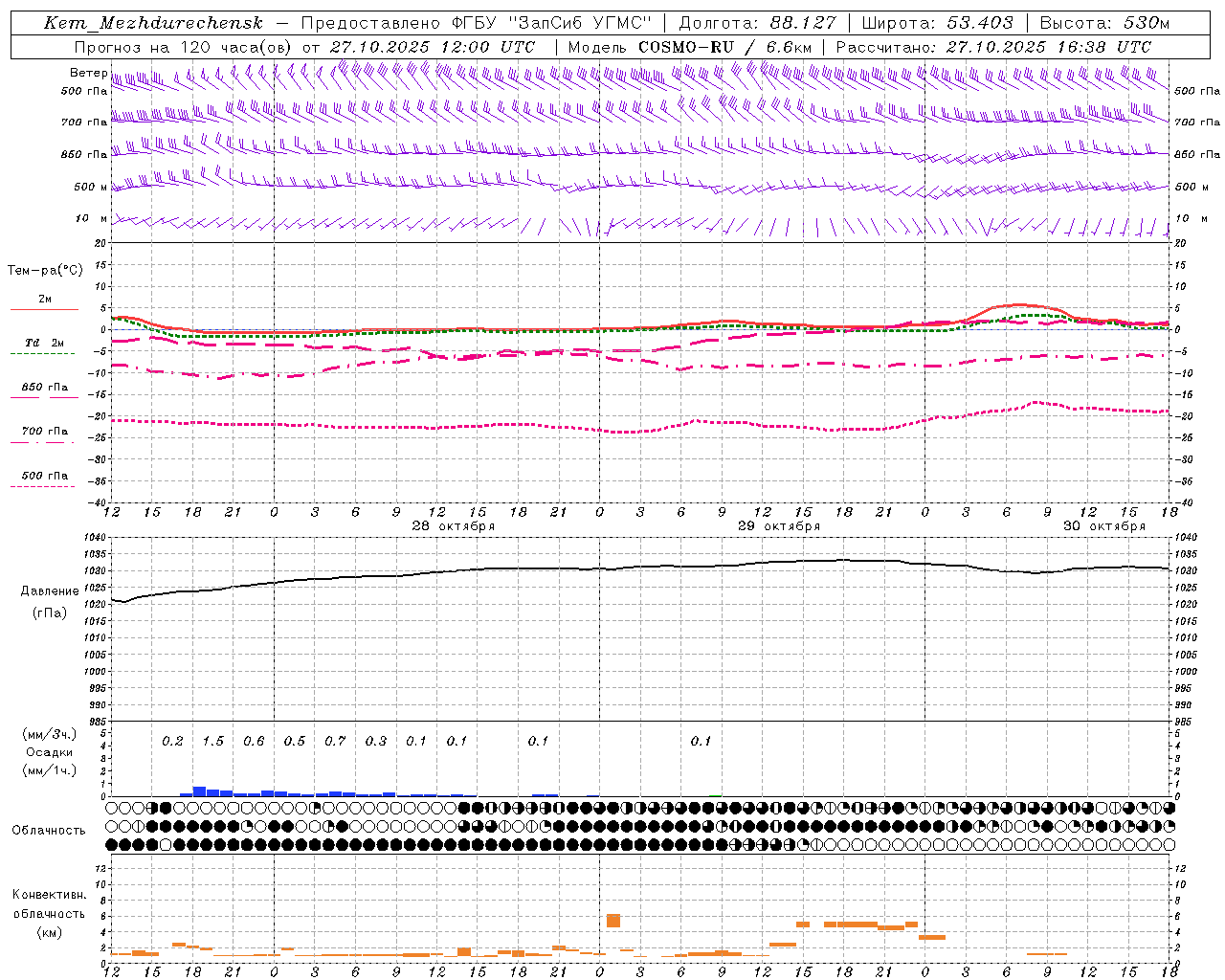Click the 'Тем-ра(°C)' temperature panel label
The image size is (1225, 980).
click(x=45, y=271)
